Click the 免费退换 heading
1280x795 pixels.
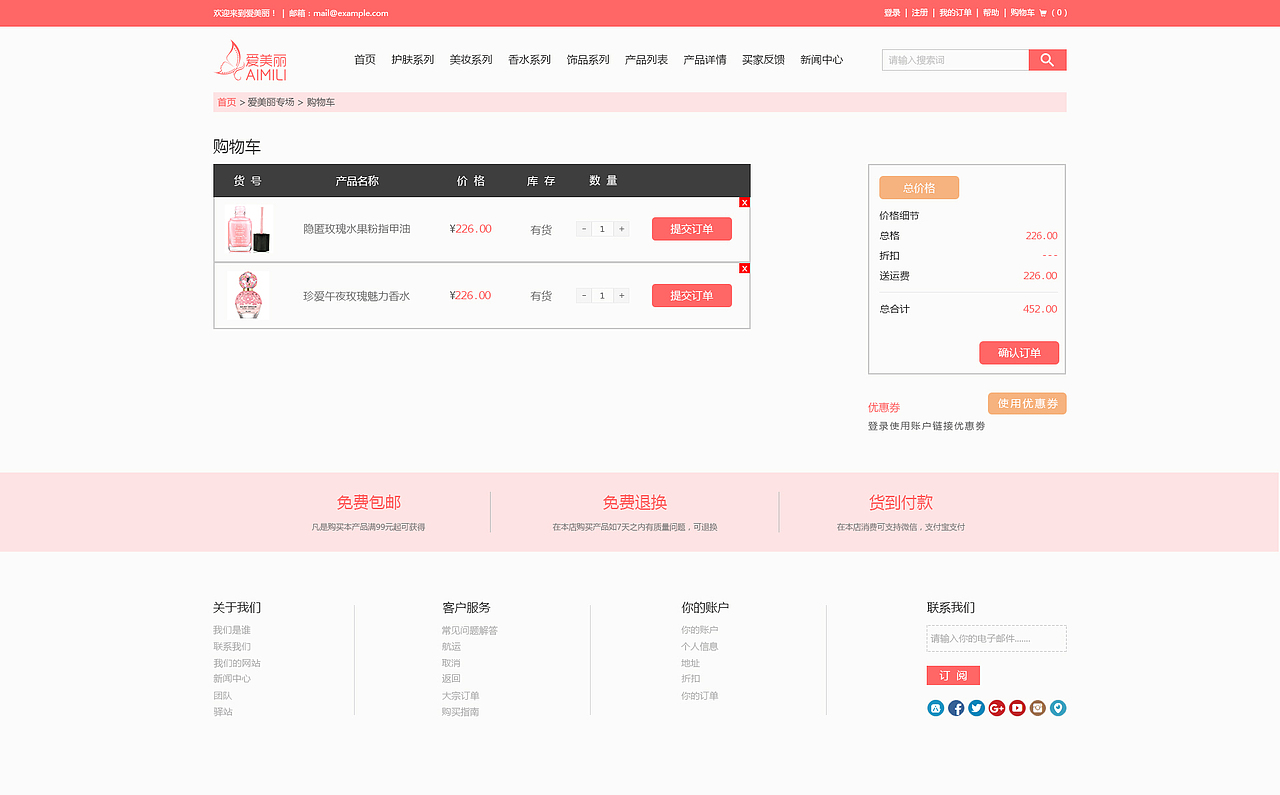(635, 503)
